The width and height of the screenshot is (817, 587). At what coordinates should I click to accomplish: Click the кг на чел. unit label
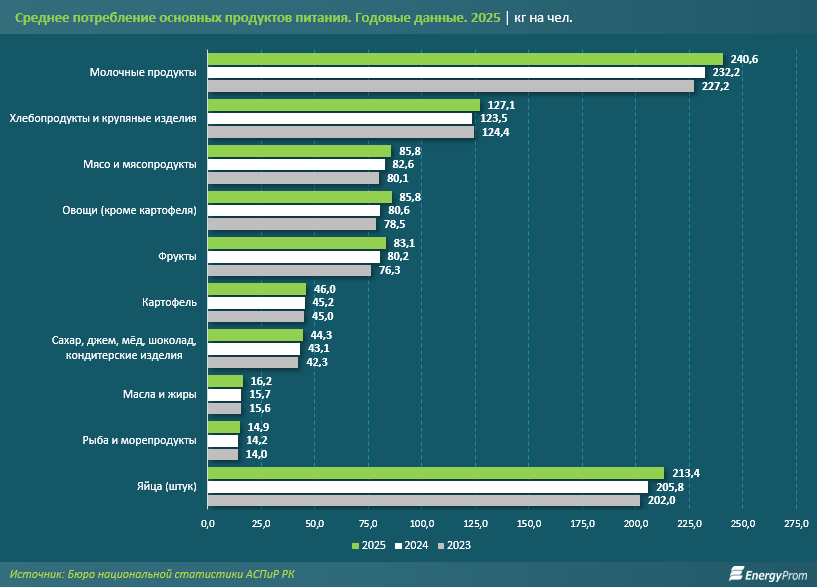(x=544, y=18)
